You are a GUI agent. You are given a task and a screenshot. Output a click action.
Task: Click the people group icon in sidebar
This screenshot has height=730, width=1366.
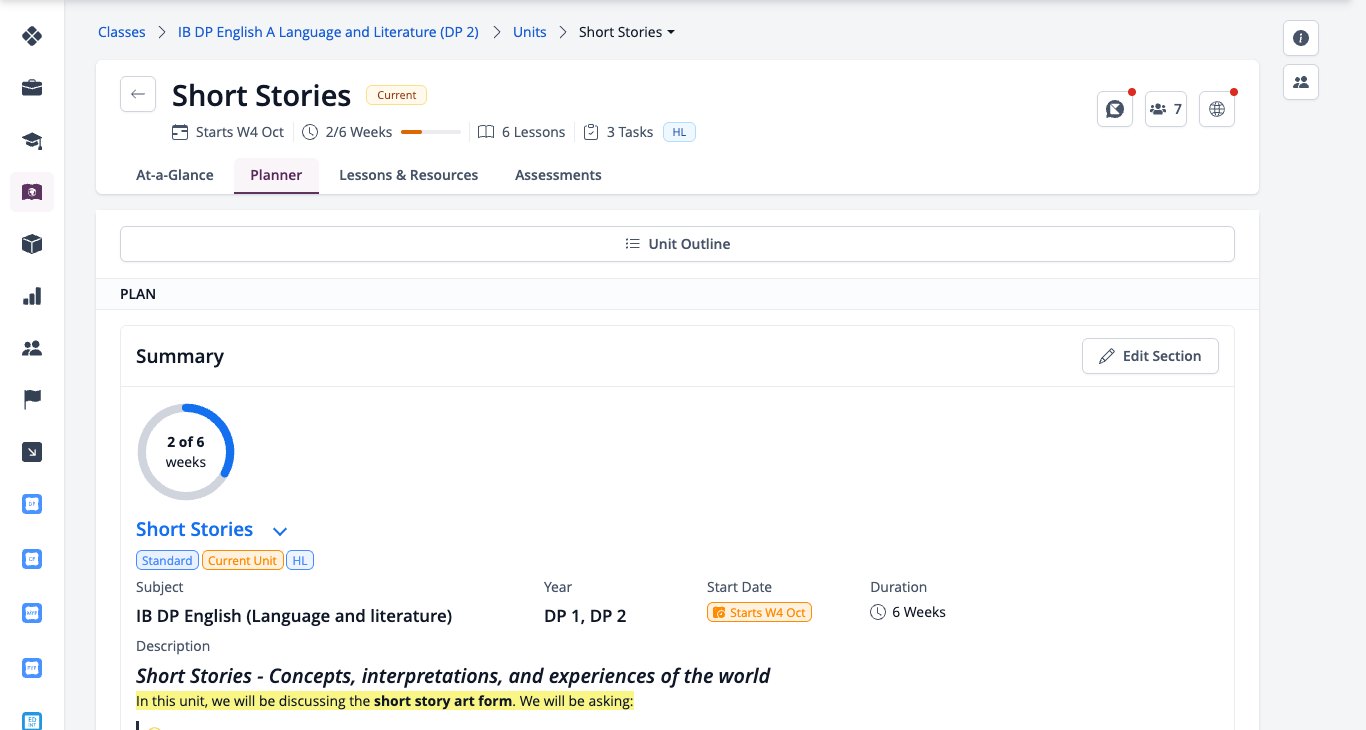(x=32, y=348)
